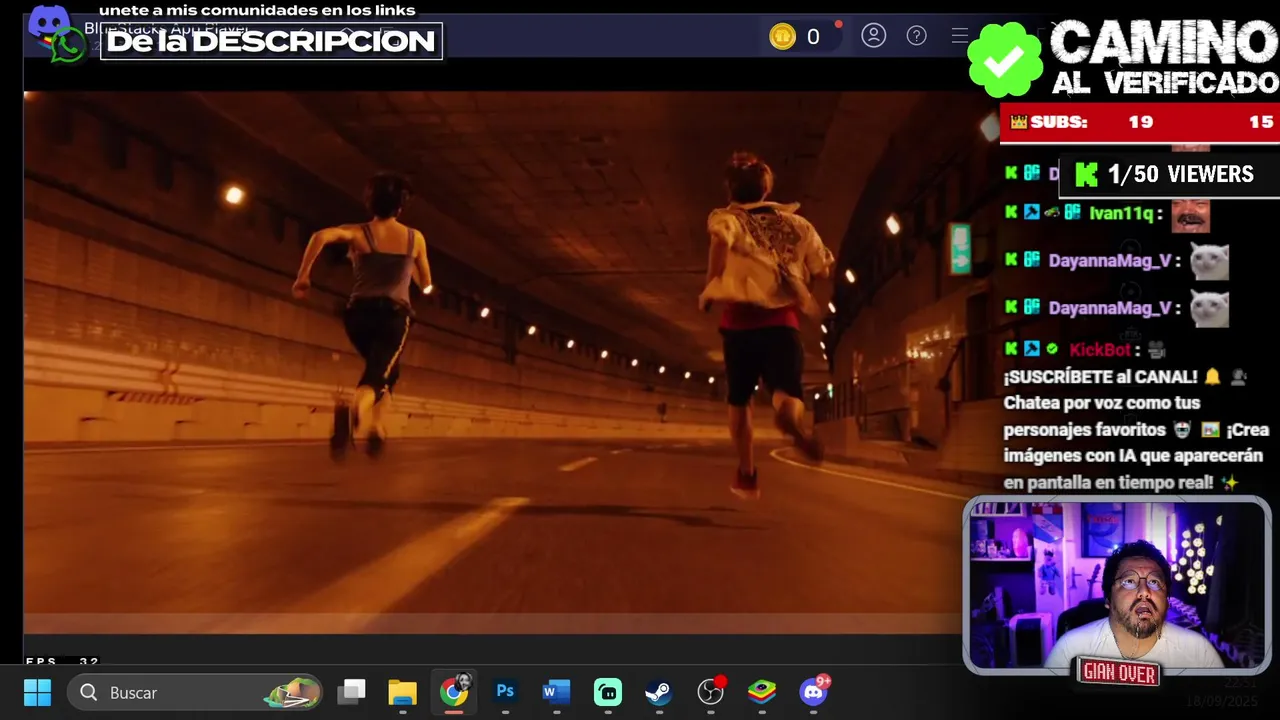Click the search highlight image in Buscar box
Image resolution: width=1280 pixels, height=720 pixels.
(x=292, y=692)
